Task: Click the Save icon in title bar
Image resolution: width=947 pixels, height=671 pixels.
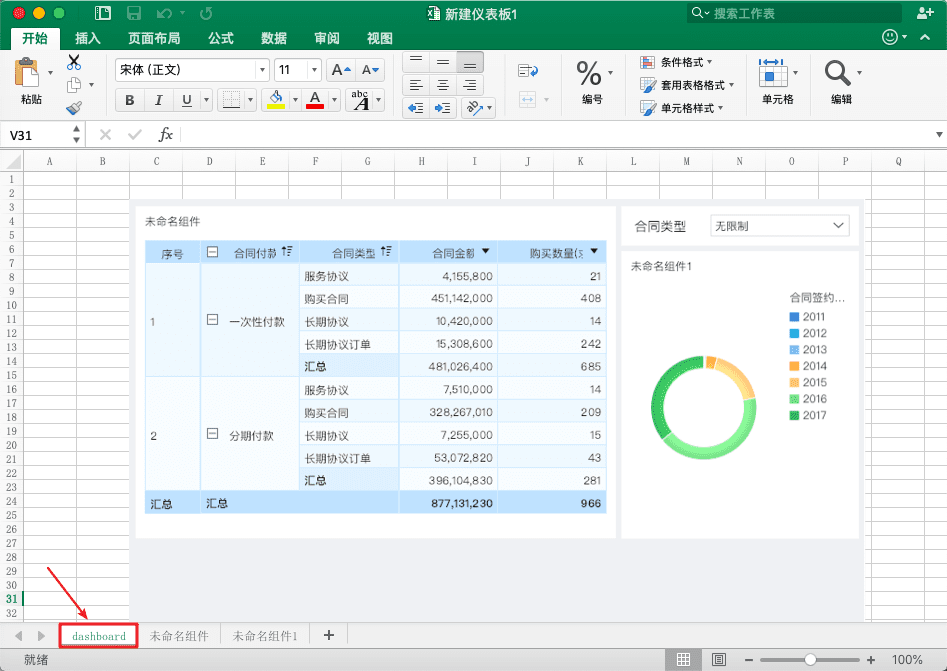Action: [x=136, y=13]
